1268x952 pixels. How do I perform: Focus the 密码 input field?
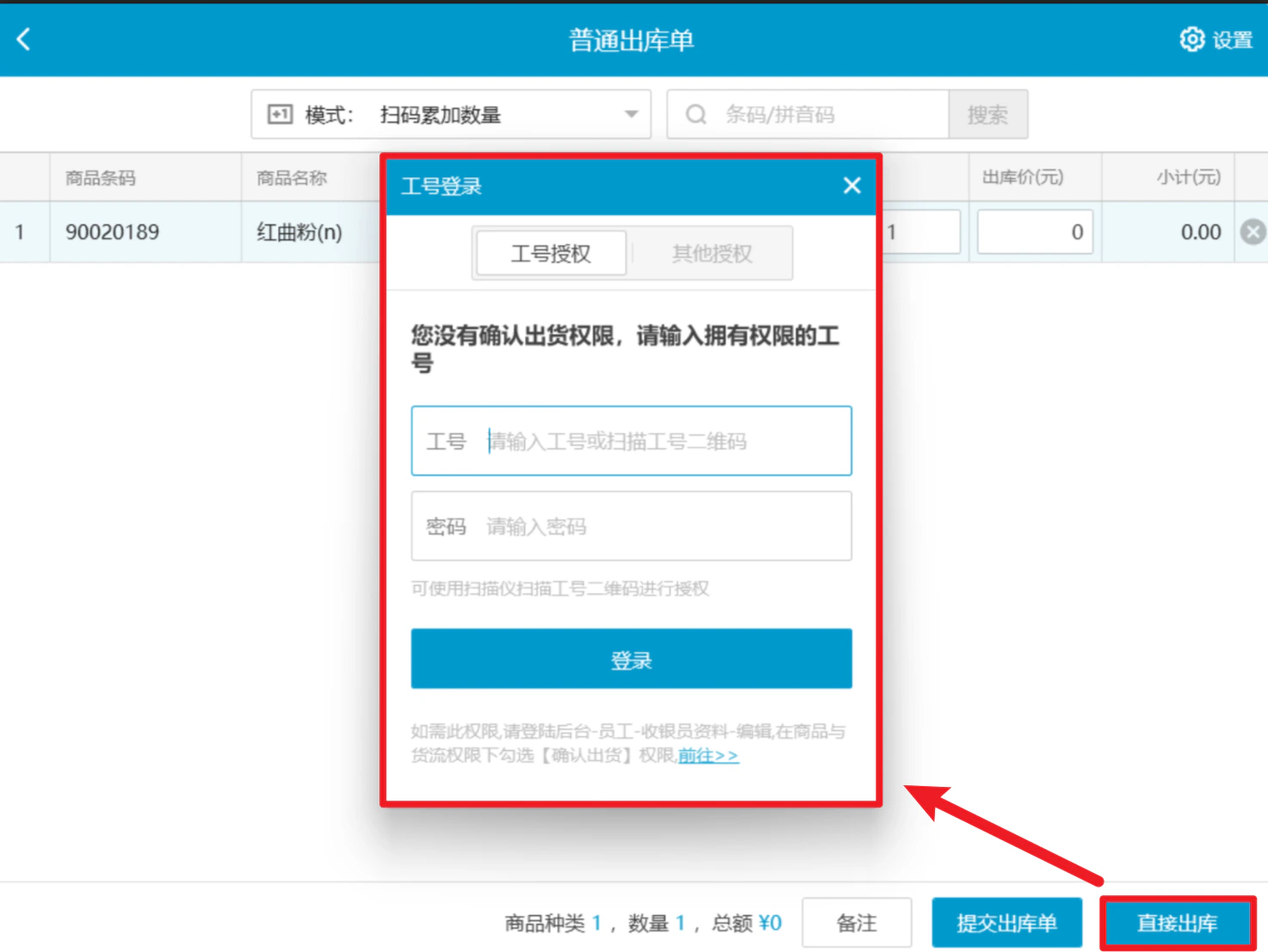(x=631, y=526)
